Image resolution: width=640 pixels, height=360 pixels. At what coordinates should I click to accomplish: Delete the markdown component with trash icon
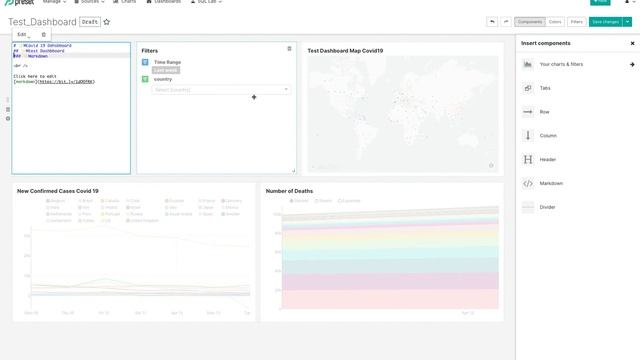tap(44, 35)
